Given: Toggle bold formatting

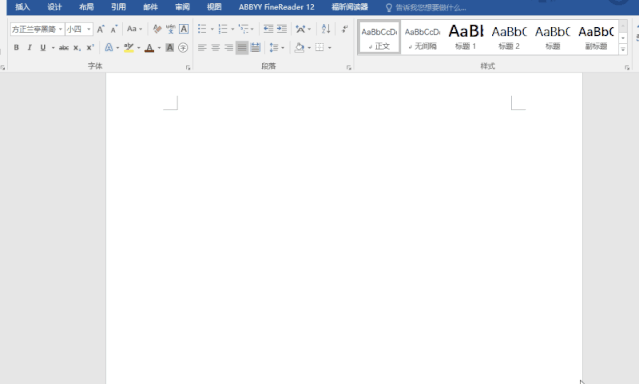Looking at the screenshot, I should (x=16, y=48).
